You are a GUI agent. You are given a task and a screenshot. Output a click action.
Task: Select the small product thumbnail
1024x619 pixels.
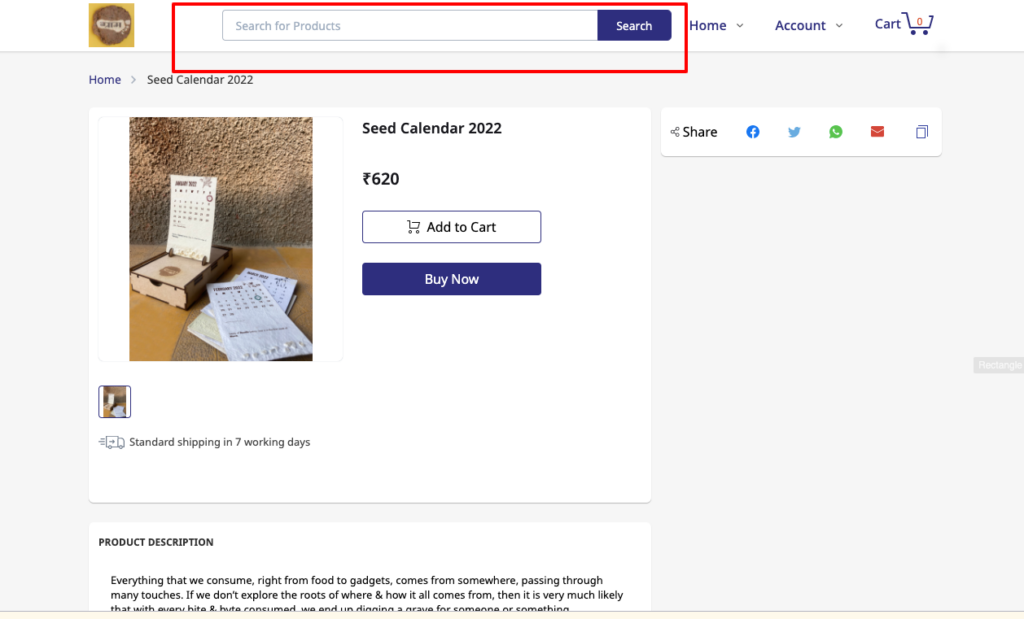pyautogui.click(x=115, y=402)
